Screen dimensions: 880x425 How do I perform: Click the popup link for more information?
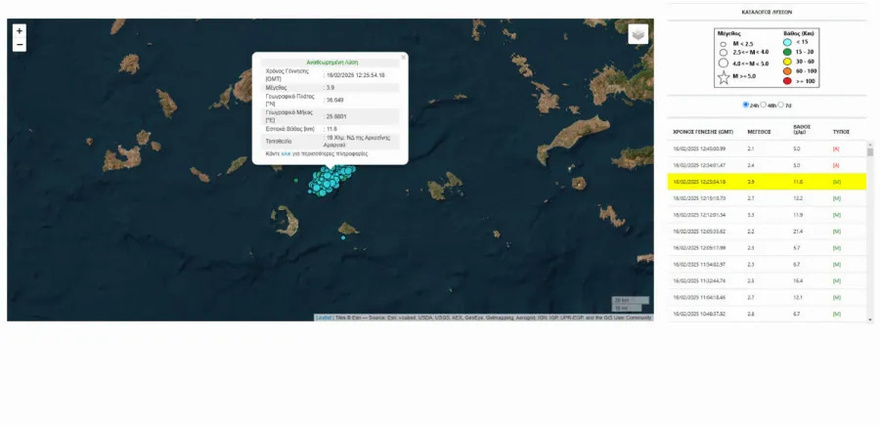284,154
